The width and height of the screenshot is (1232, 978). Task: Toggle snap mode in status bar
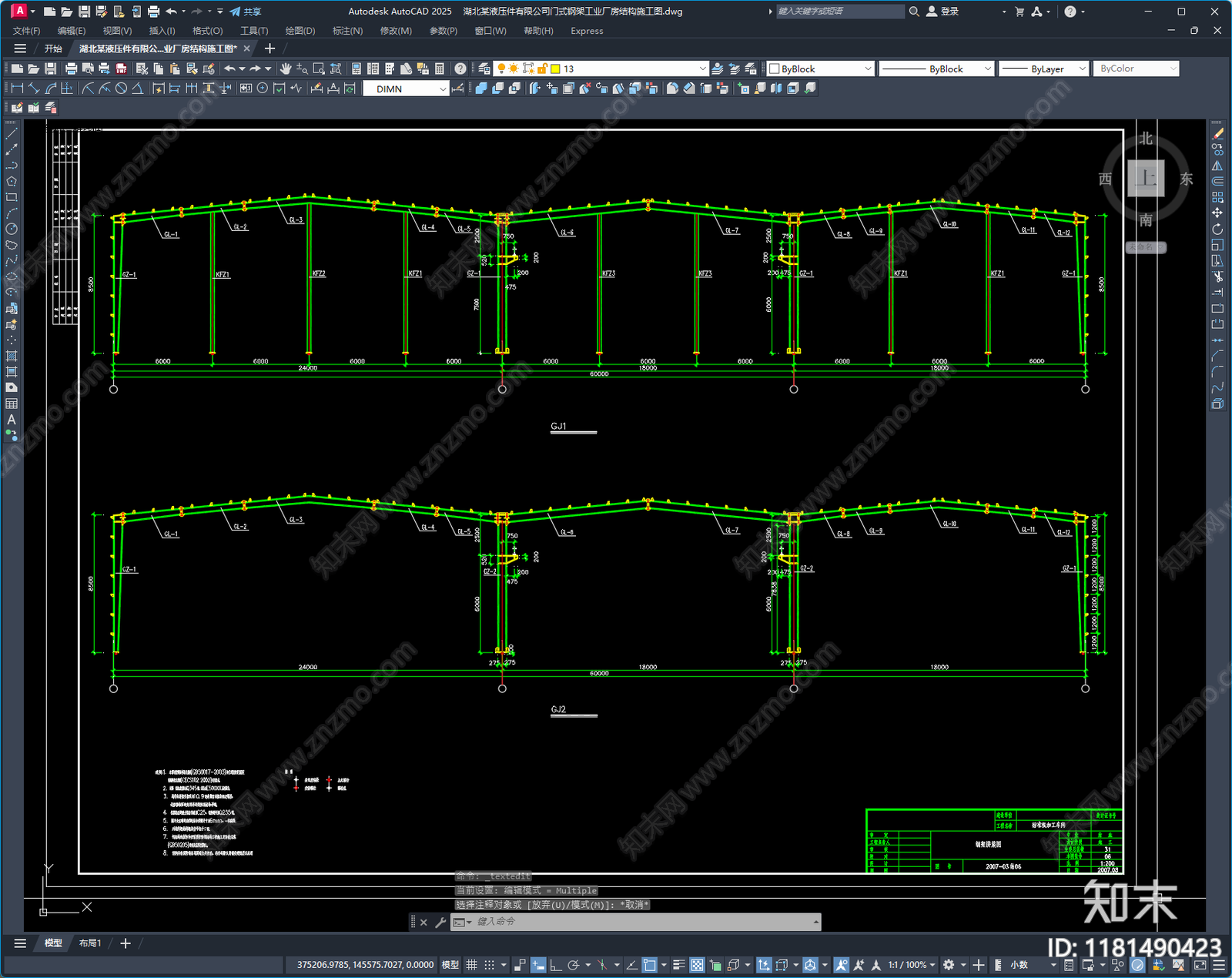490,965
